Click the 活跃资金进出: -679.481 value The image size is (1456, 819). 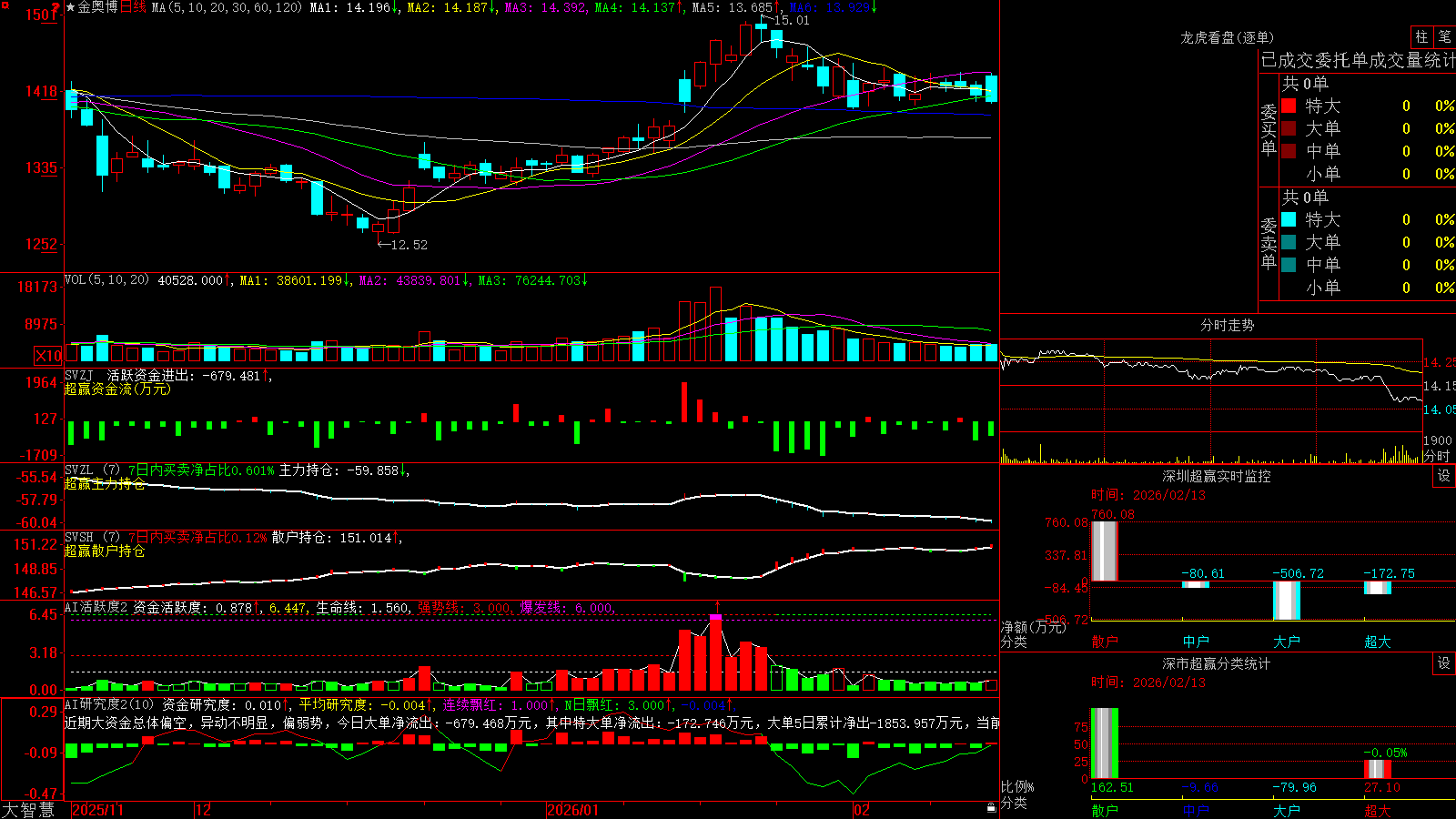[186, 375]
